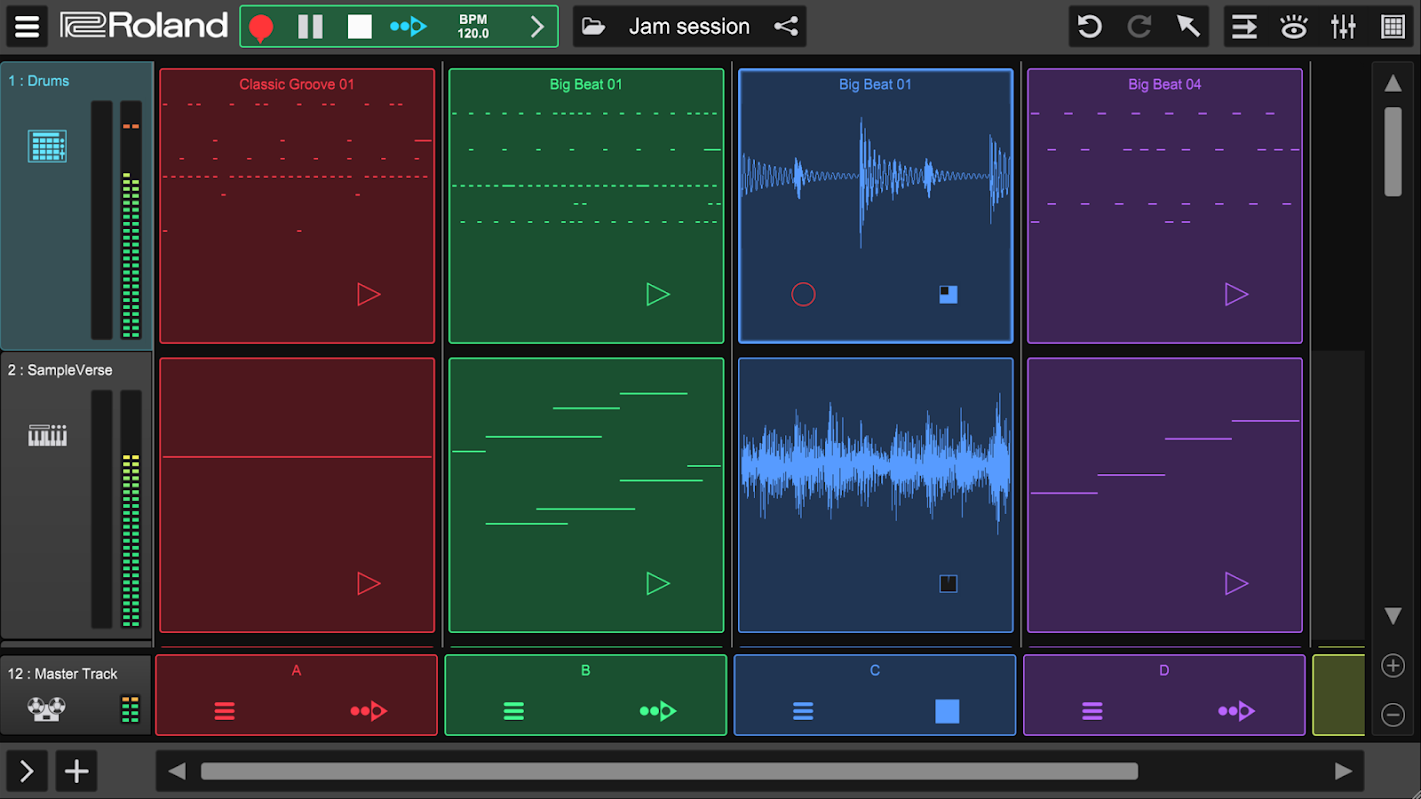
Task: Click the scroll left arrow
Action: [177, 771]
